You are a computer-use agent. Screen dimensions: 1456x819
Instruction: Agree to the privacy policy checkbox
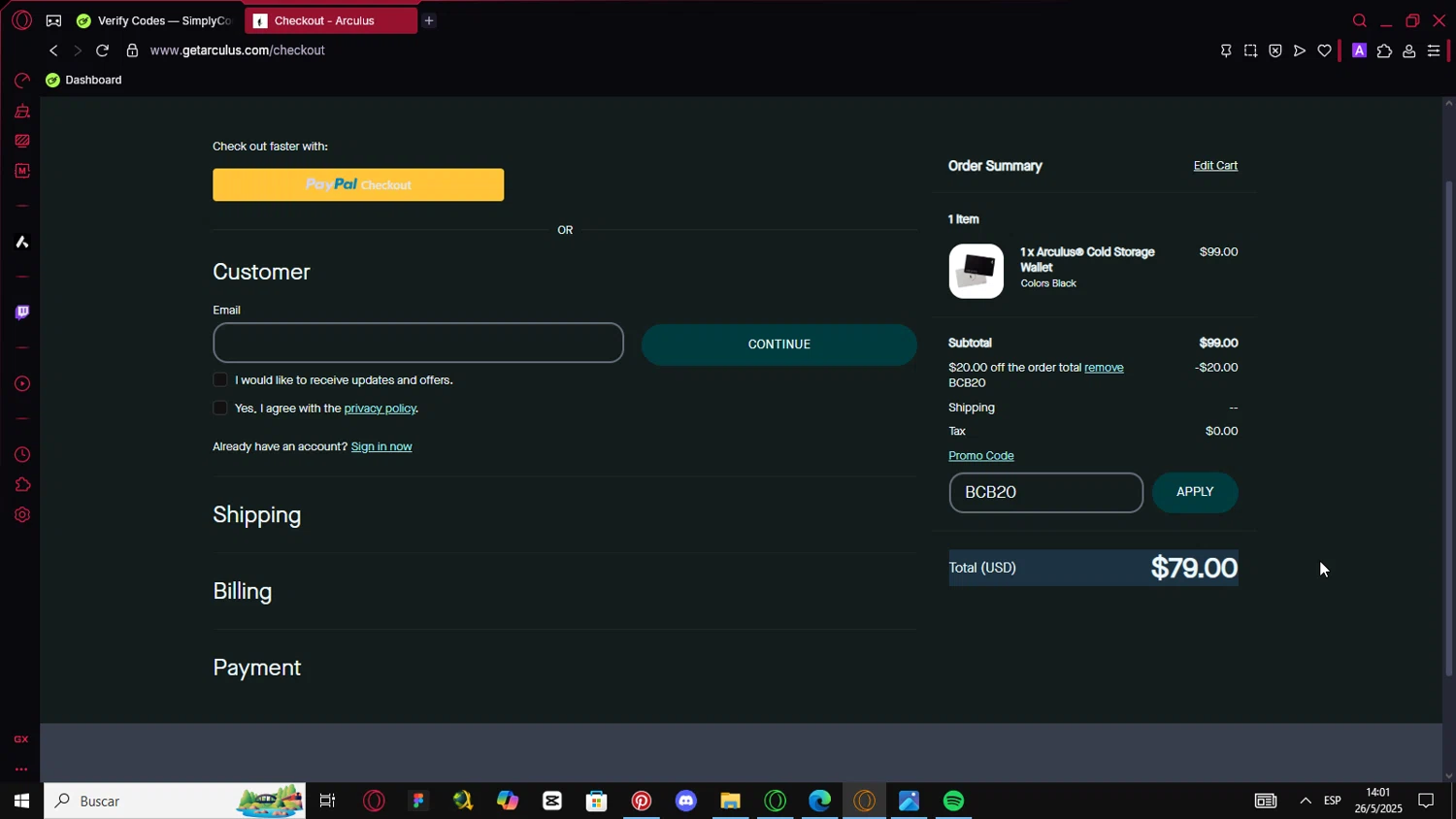tap(220, 408)
